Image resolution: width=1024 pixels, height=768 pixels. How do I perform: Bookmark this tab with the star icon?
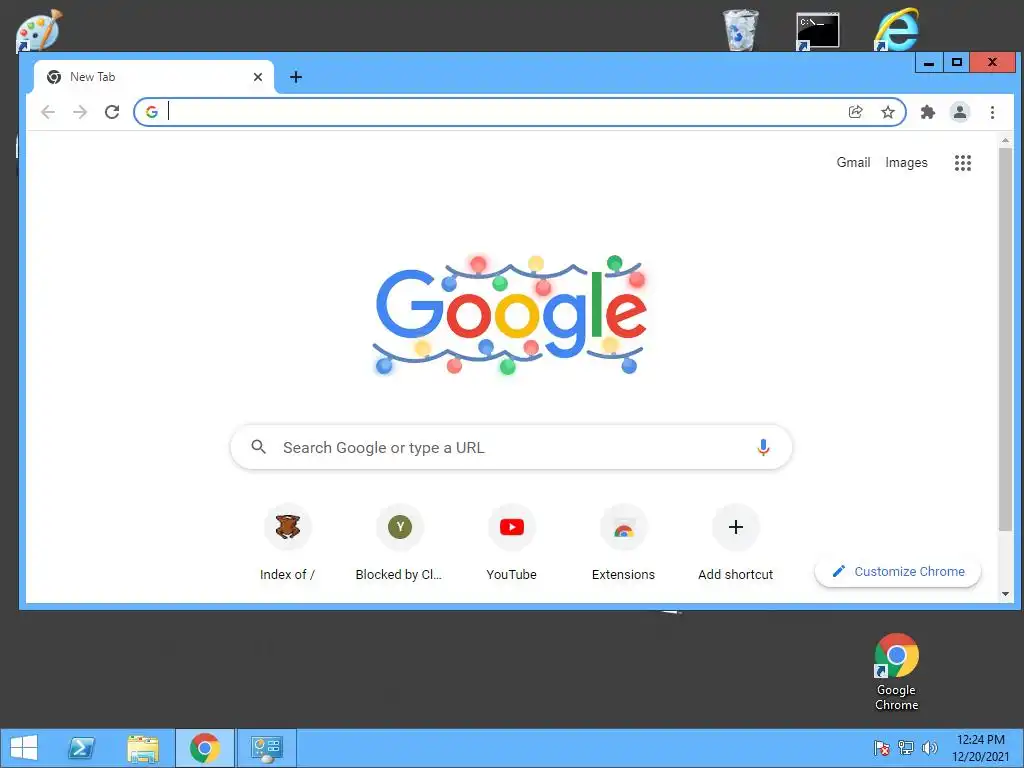(x=888, y=112)
